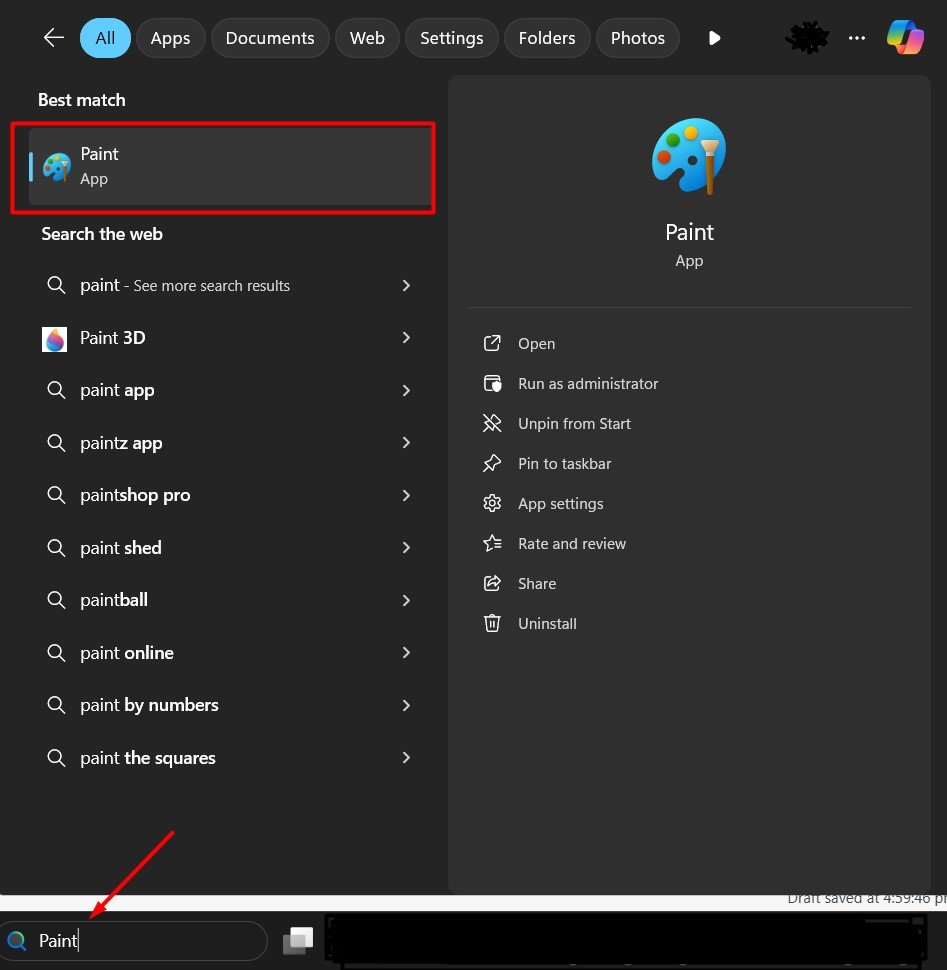Select Rate and review
The width and height of the screenshot is (947, 970).
pyautogui.click(x=572, y=543)
